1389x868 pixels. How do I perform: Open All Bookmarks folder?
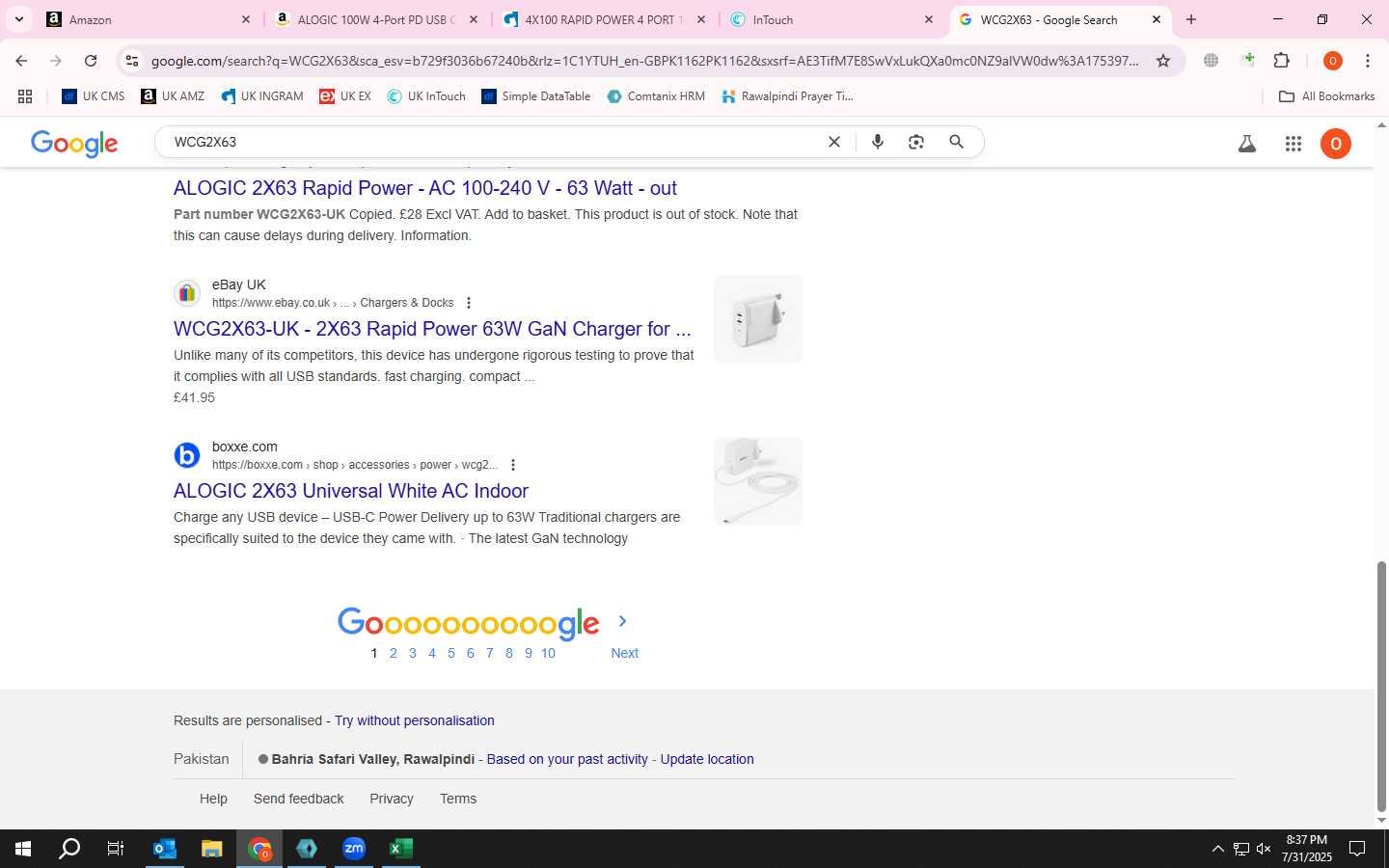click(1326, 96)
